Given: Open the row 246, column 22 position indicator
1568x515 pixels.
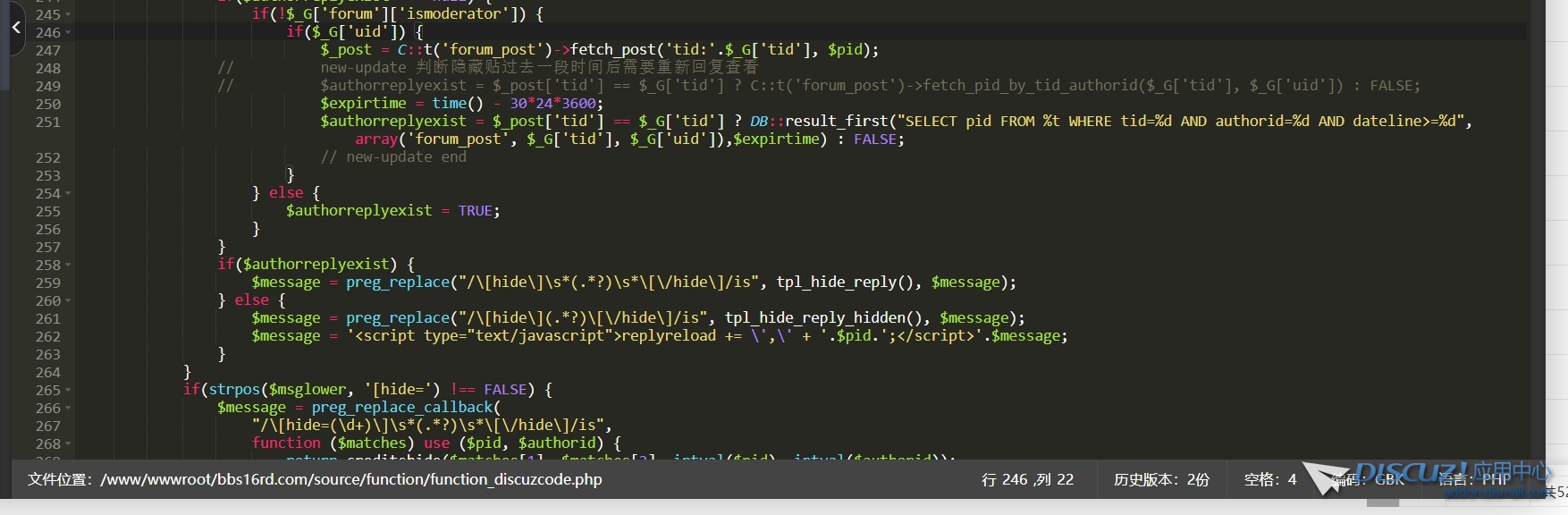Looking at the screenshot, I should coord(1027,479).
